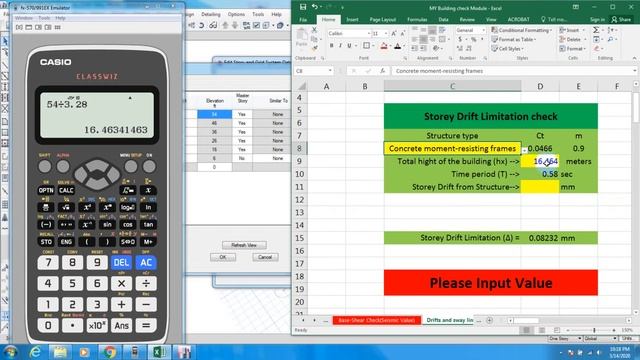
Task: Click the Share button in Excel
Action: pyautogui.click(x=621, y=19)
